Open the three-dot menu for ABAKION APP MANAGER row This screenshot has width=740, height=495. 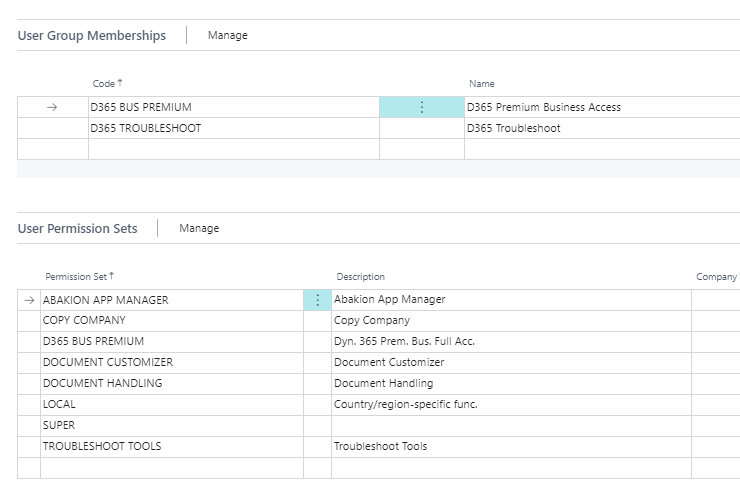[317, 300]
